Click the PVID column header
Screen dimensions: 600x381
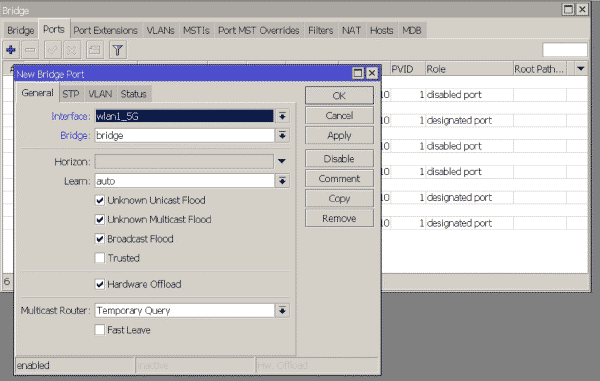coord(407,69)
